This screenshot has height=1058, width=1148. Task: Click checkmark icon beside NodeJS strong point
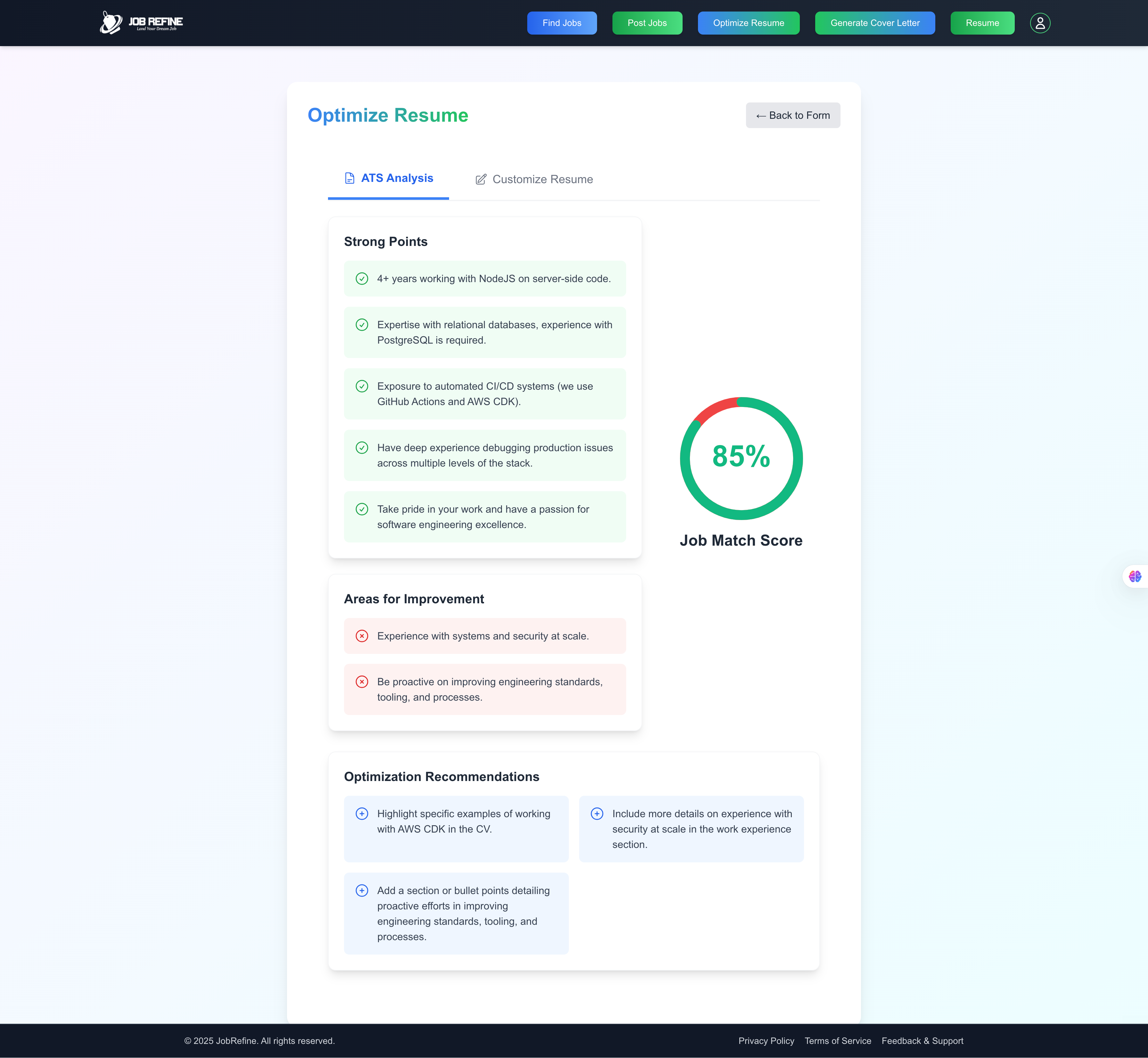362,279
